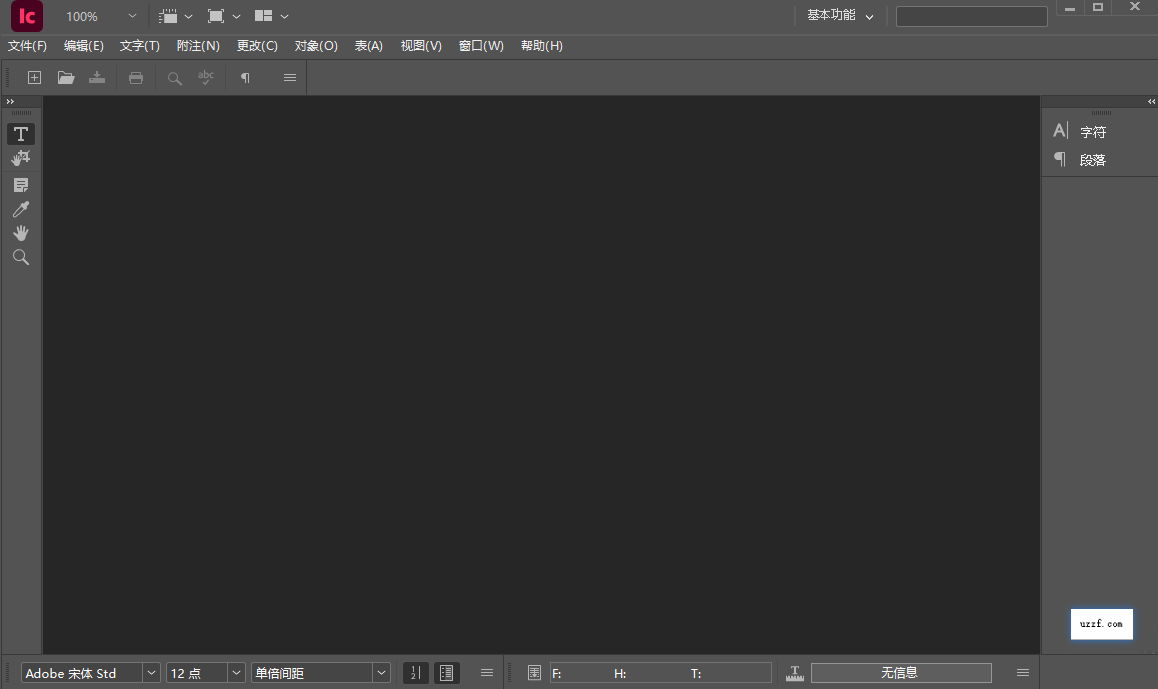Select the Position tool
Screen dimensions: 1158x689
tap(20, 158)
